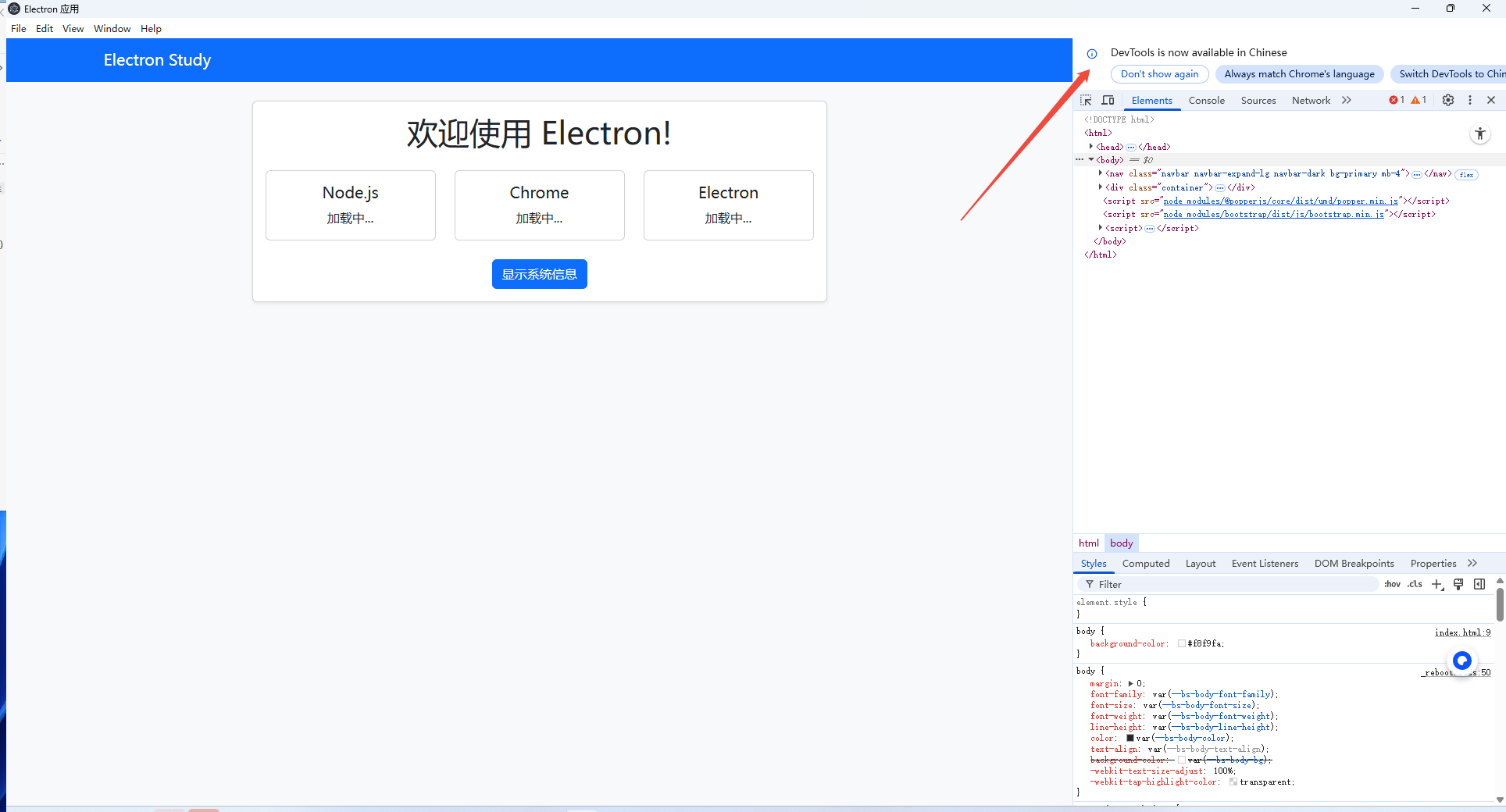
Task: Activate the inspect element picker
Action: (1086, 100)
